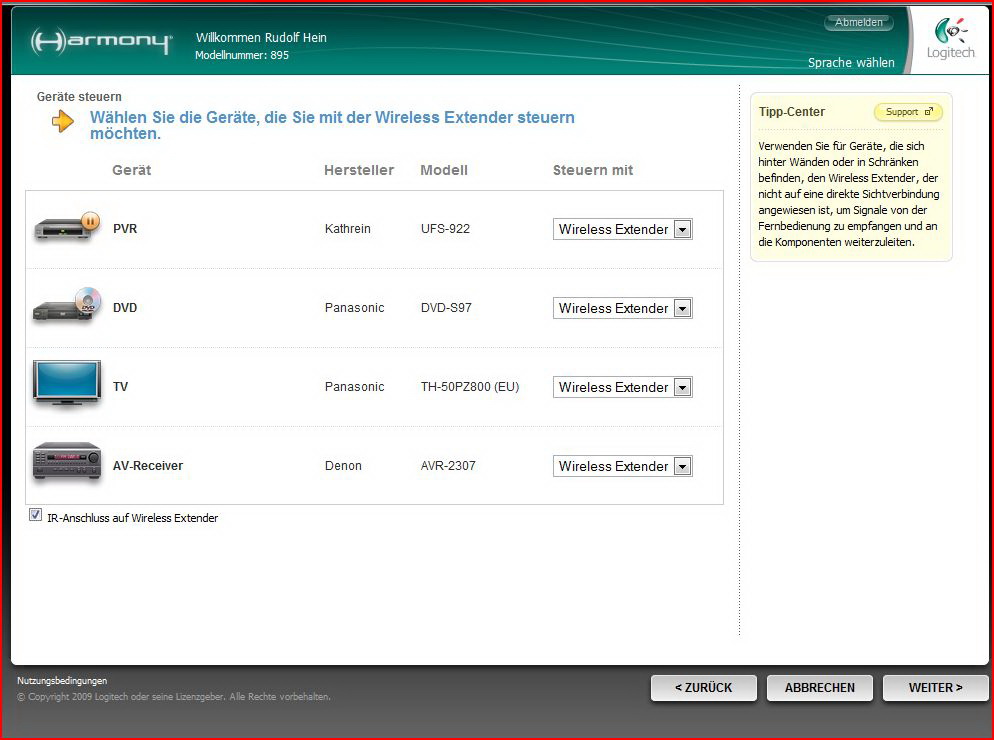The width and height of the screenshot is (994, 740).
Task: Click the DVD player icon
Action: 66,307
